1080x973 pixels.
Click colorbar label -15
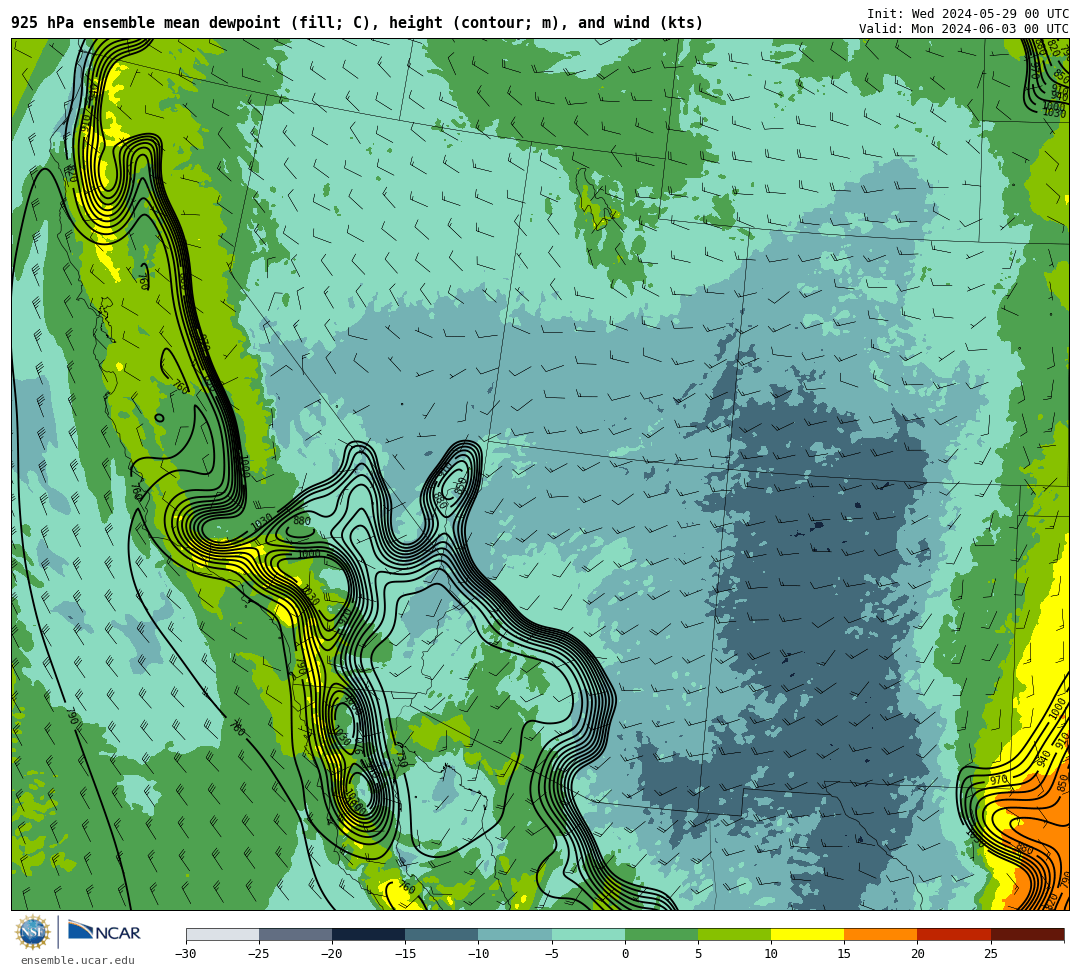(x=405, y=954)
